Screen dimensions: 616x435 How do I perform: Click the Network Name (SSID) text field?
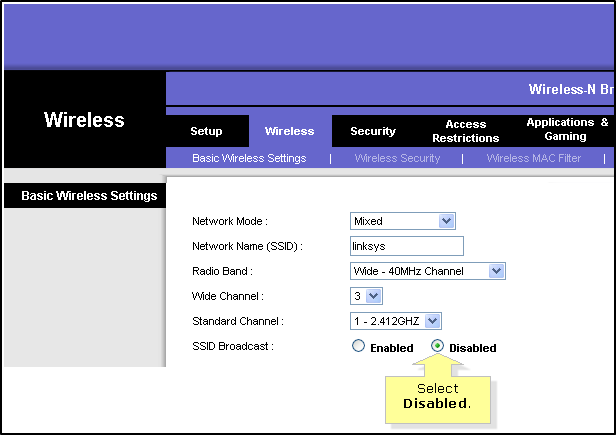[x=407, y=246]
